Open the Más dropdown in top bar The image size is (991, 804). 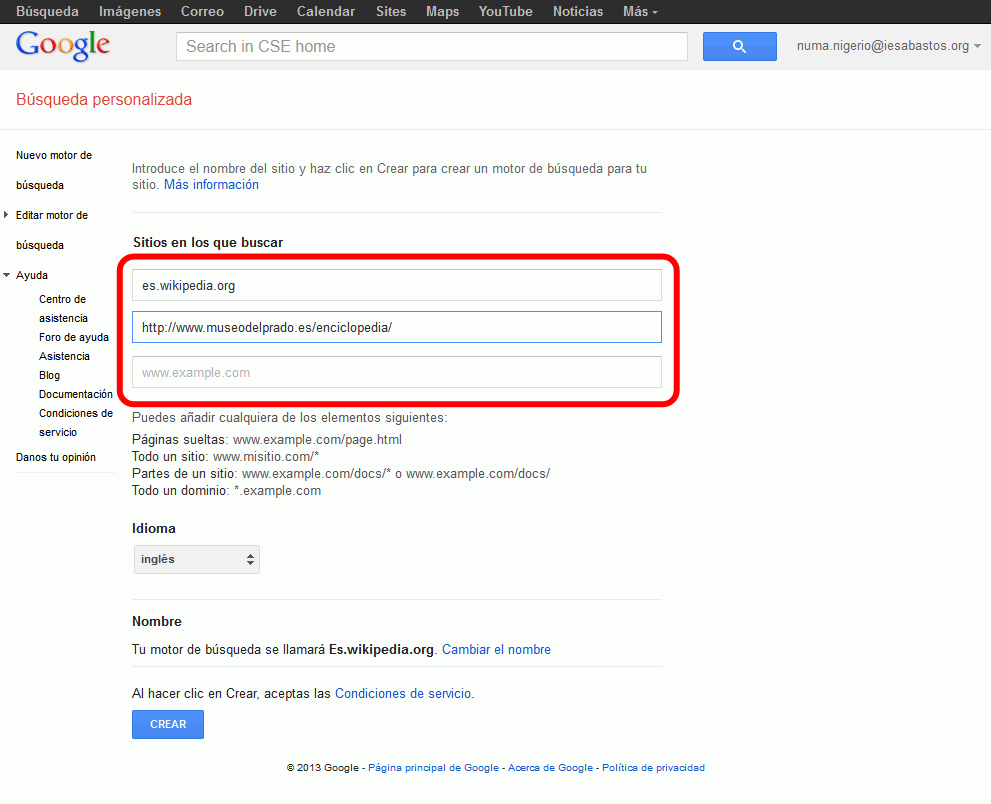[x=640, y=11]
